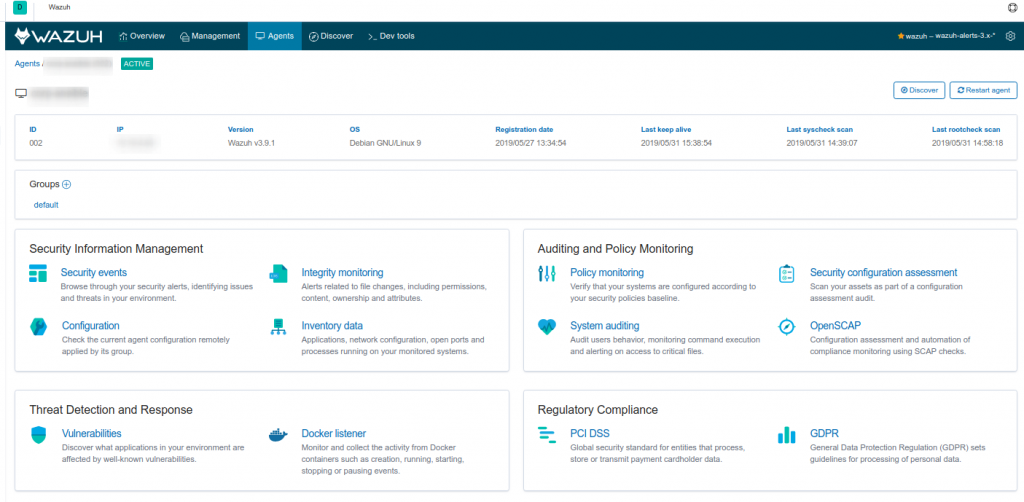The image size is (1024, 502).
Task: Click the Policy monitoring sliders icon
Action: pyautogui.click(x=547, y=274)
